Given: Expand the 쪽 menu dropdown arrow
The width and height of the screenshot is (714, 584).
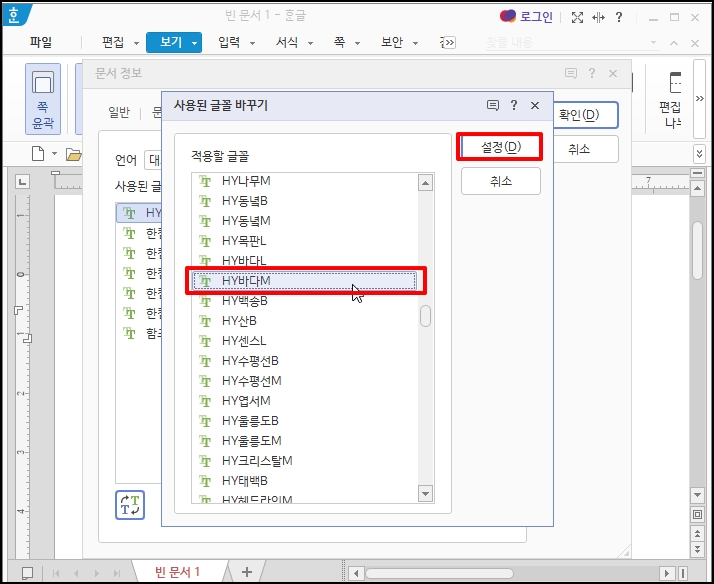Looking at the screenshot, I should [357, 44].
